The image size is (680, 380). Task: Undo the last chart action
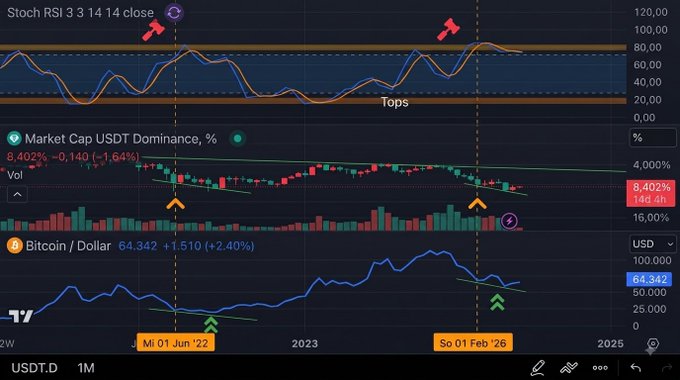tap(636, 368)
